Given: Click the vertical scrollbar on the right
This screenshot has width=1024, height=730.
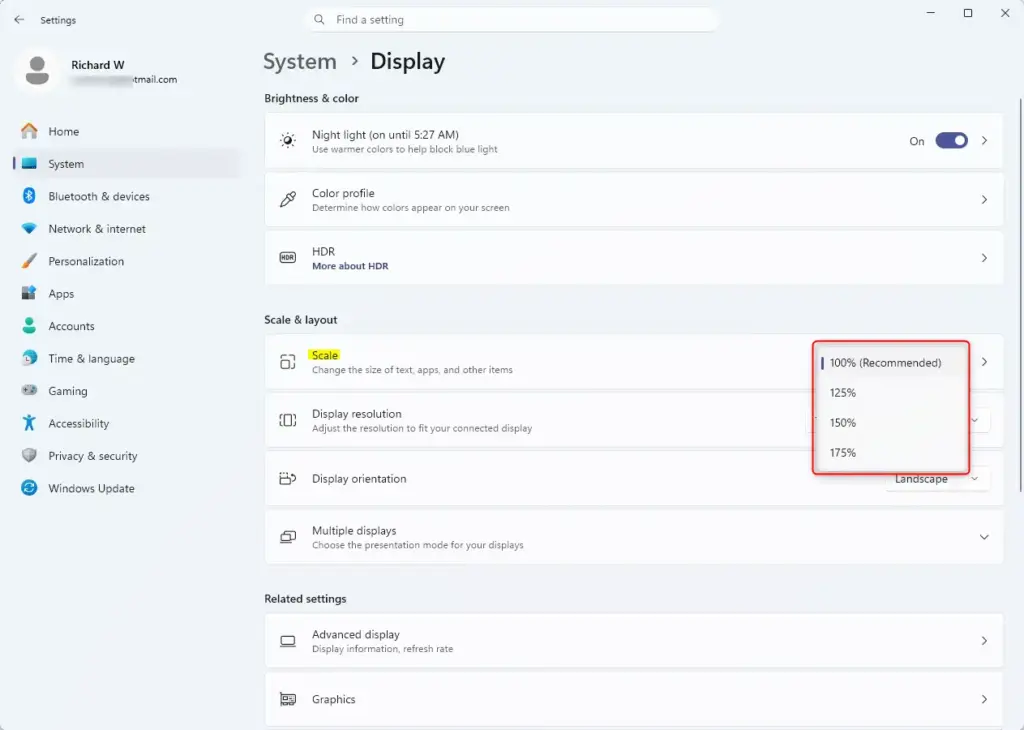Looking at the screenshot, I should point(1020,294).
